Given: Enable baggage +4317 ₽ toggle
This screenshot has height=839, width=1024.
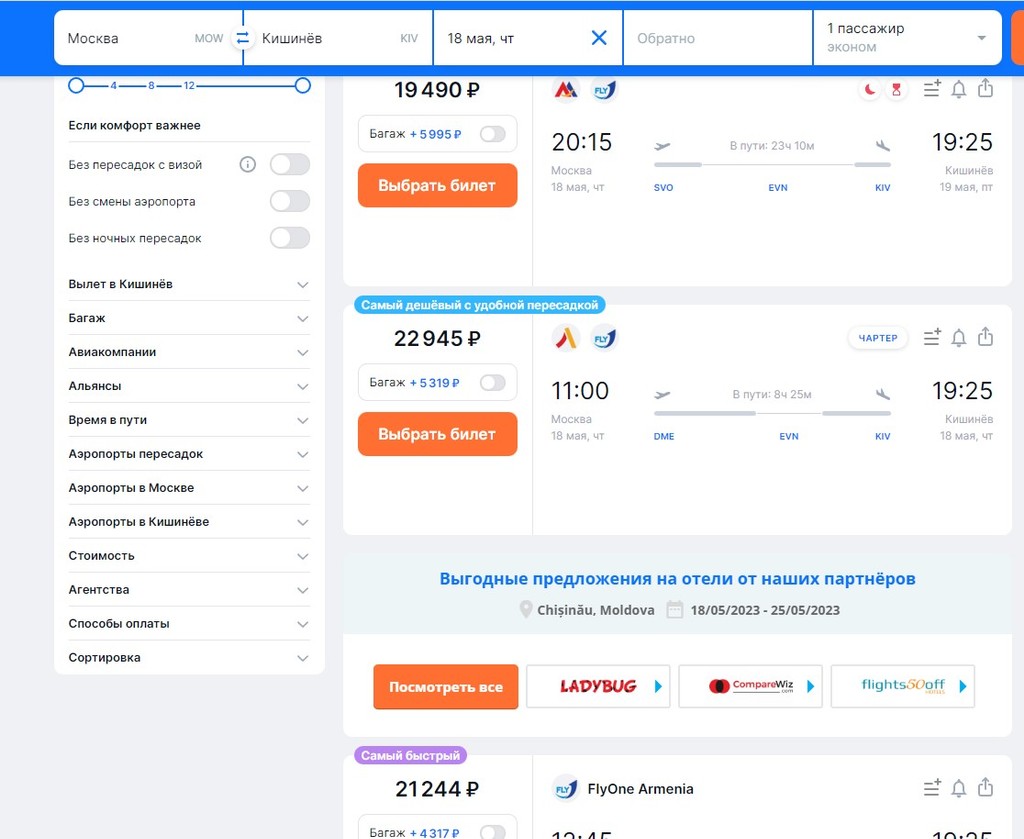Looking at the screenshot, I should tap(492, 832).
